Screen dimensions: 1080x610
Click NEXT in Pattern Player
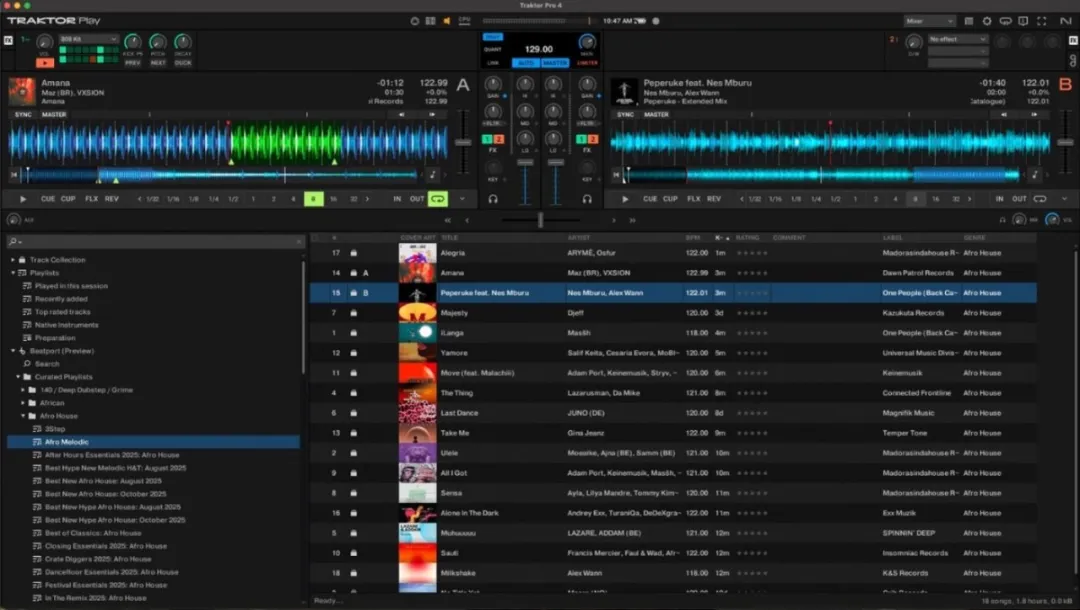(x=158, y=63)
